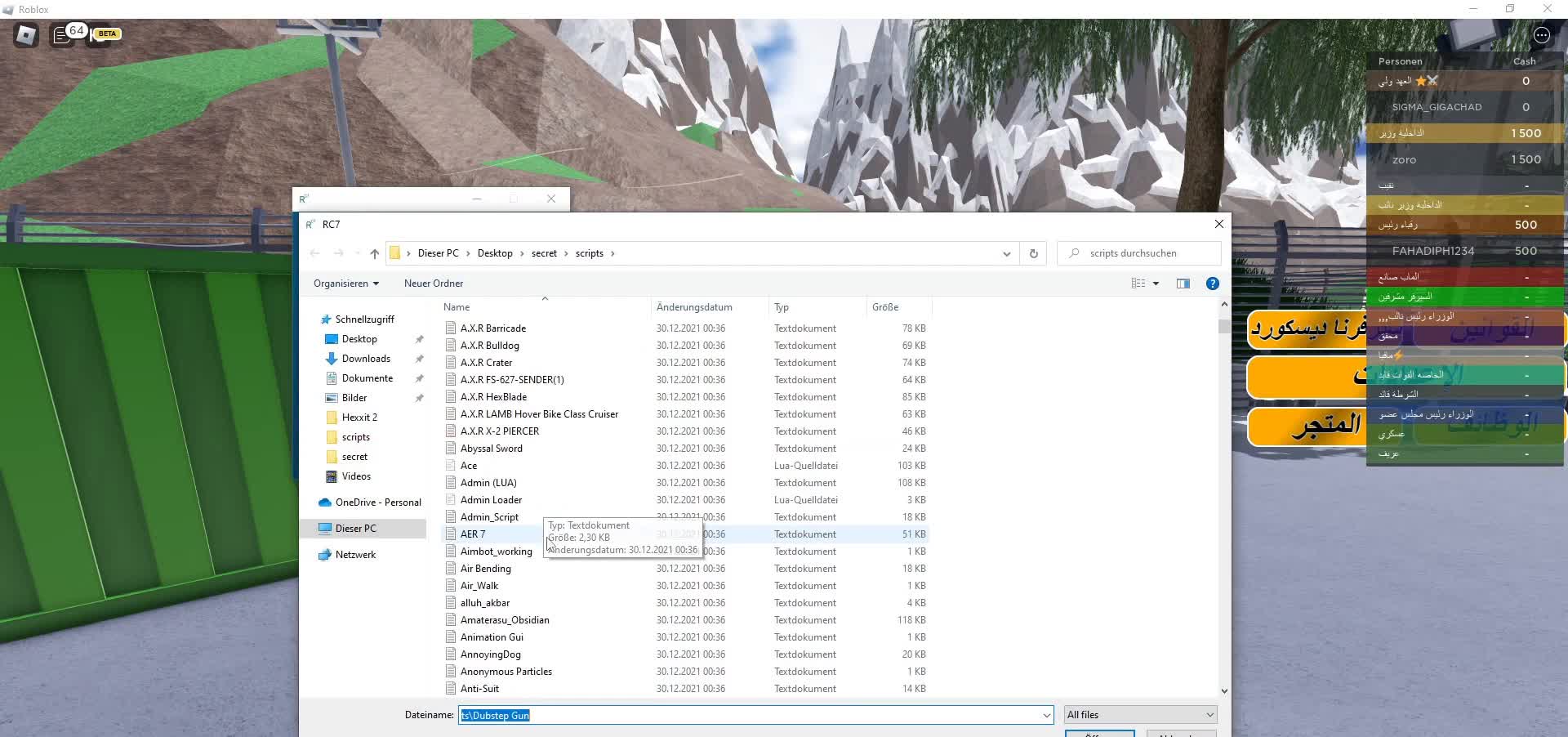This screenshot has height=737, width=1568.
Task: Sort files by Änderungsdatum column header
Action: click(694, 307)
